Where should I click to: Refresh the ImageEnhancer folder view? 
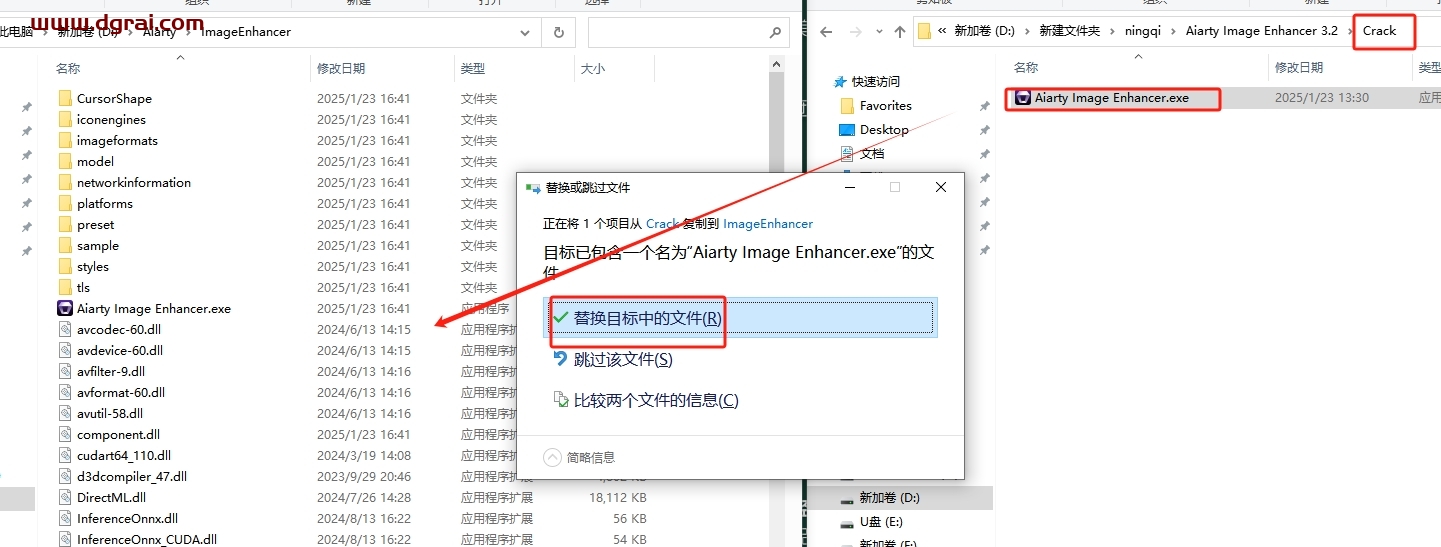(x=558, y=32)
